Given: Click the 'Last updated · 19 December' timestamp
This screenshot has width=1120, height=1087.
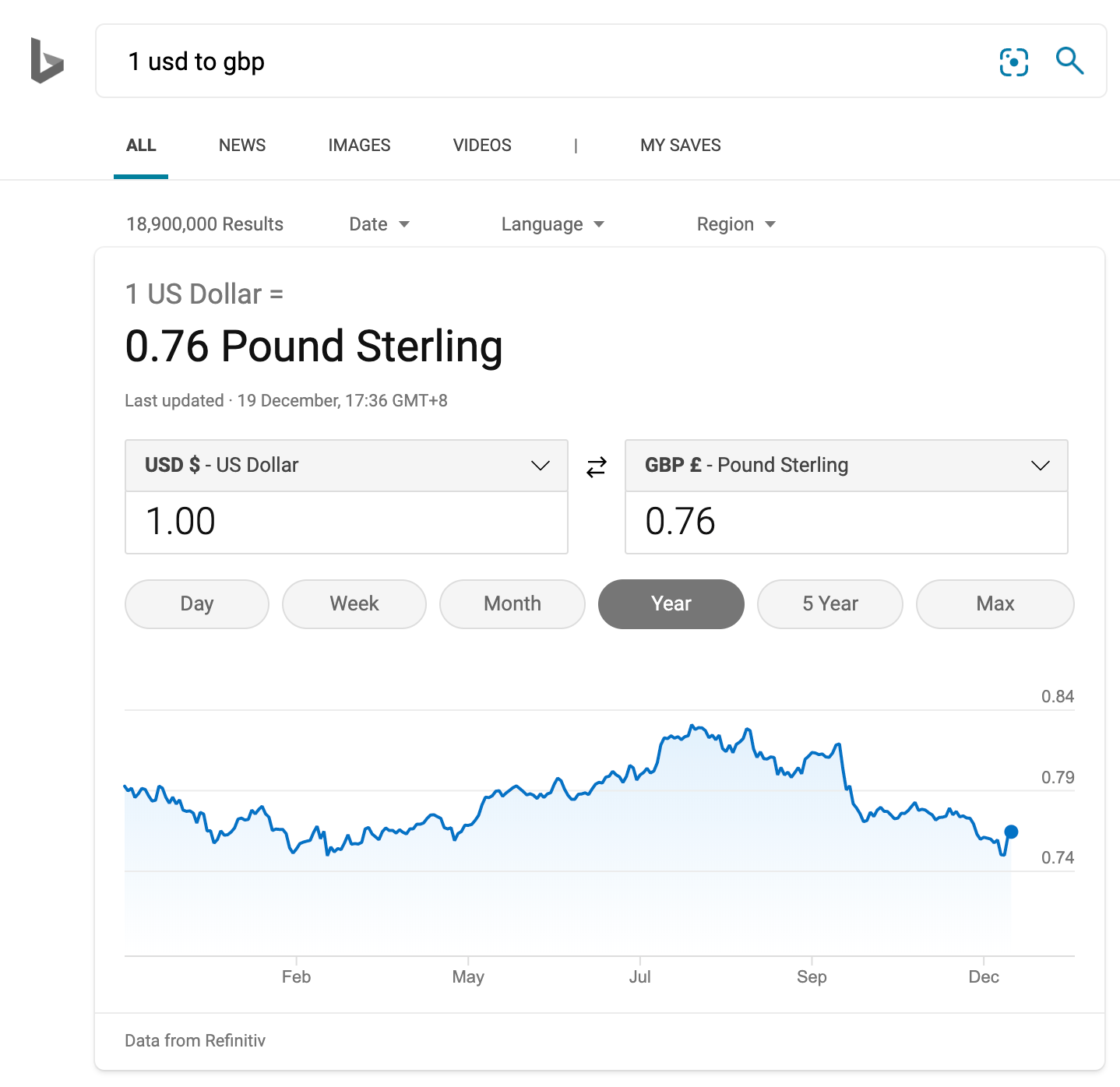Looking at the screenshot, I should (x=286, y=401).
